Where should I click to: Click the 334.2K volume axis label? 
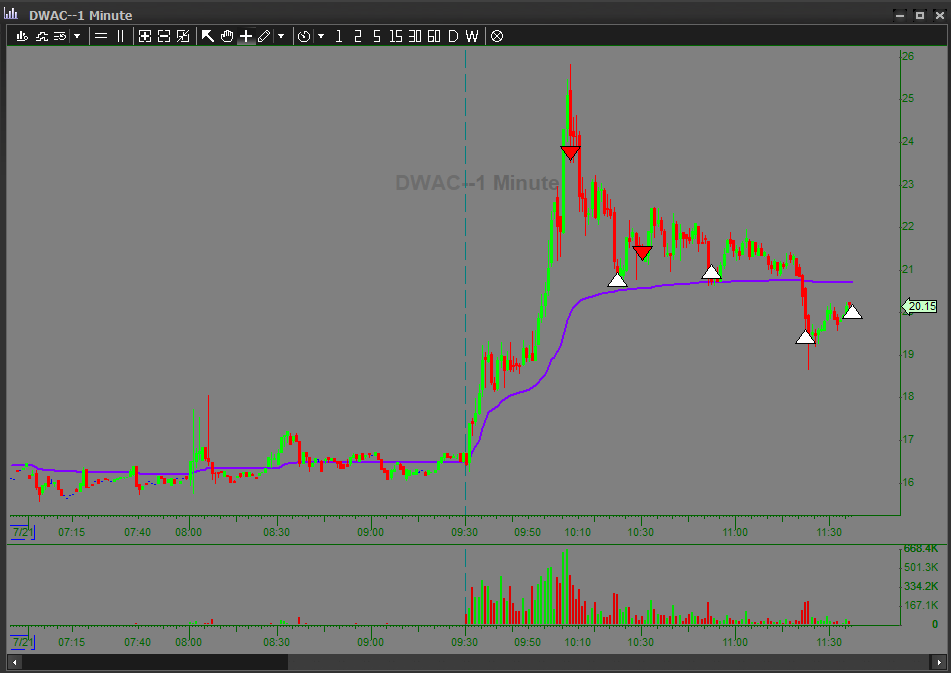click(x=921, y=586)
